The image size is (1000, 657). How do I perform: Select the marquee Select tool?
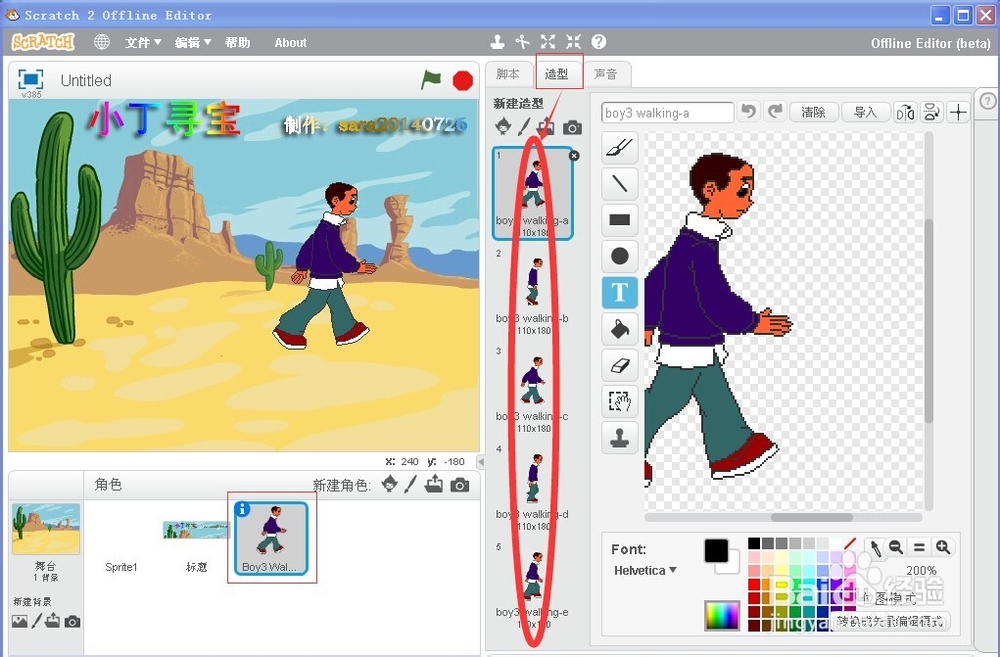click(x=620, y=401)
